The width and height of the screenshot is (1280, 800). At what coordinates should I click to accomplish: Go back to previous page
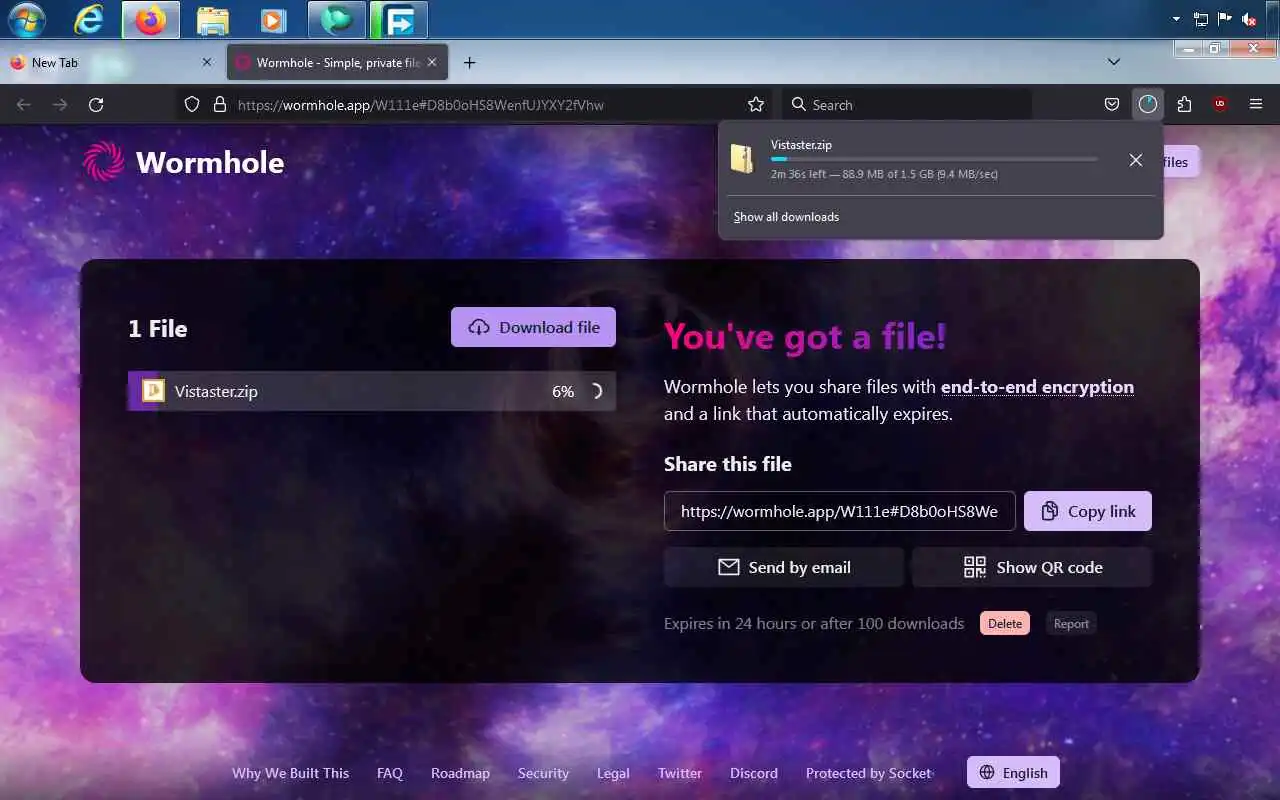(x=24, y=104)
